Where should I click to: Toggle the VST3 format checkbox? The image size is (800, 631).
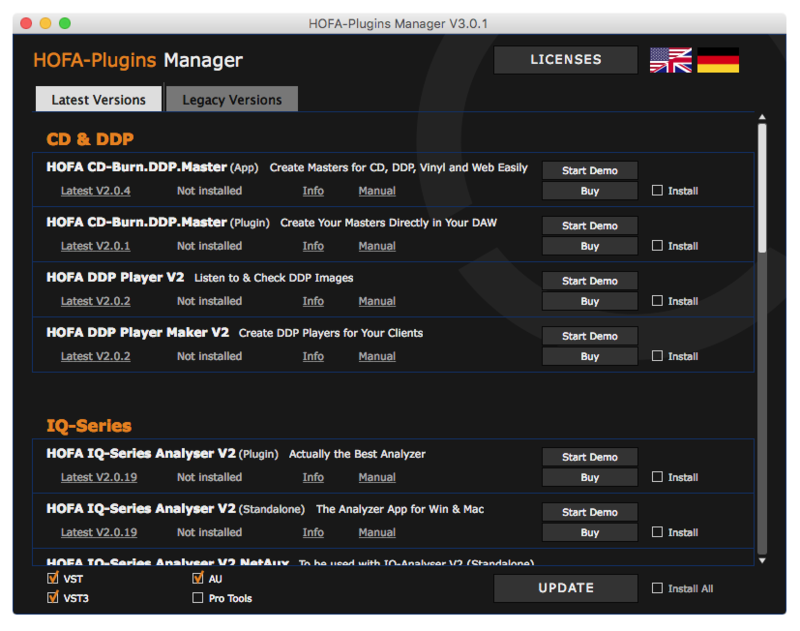[53, 598]
